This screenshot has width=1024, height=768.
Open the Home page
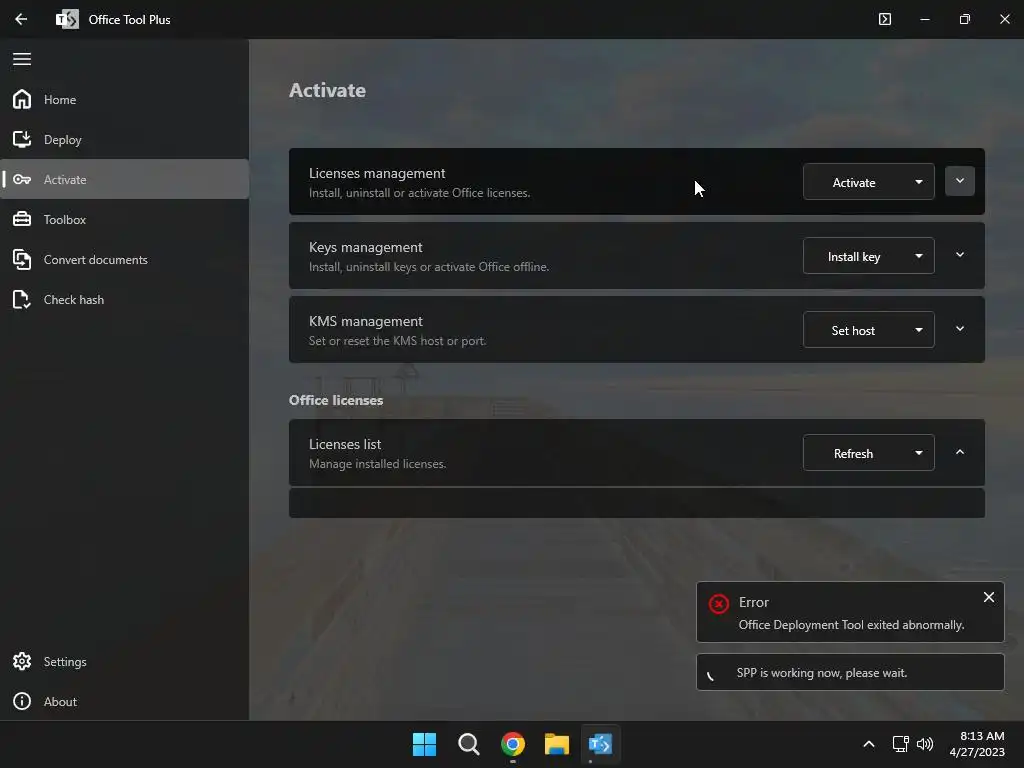(x=124, y=99)
